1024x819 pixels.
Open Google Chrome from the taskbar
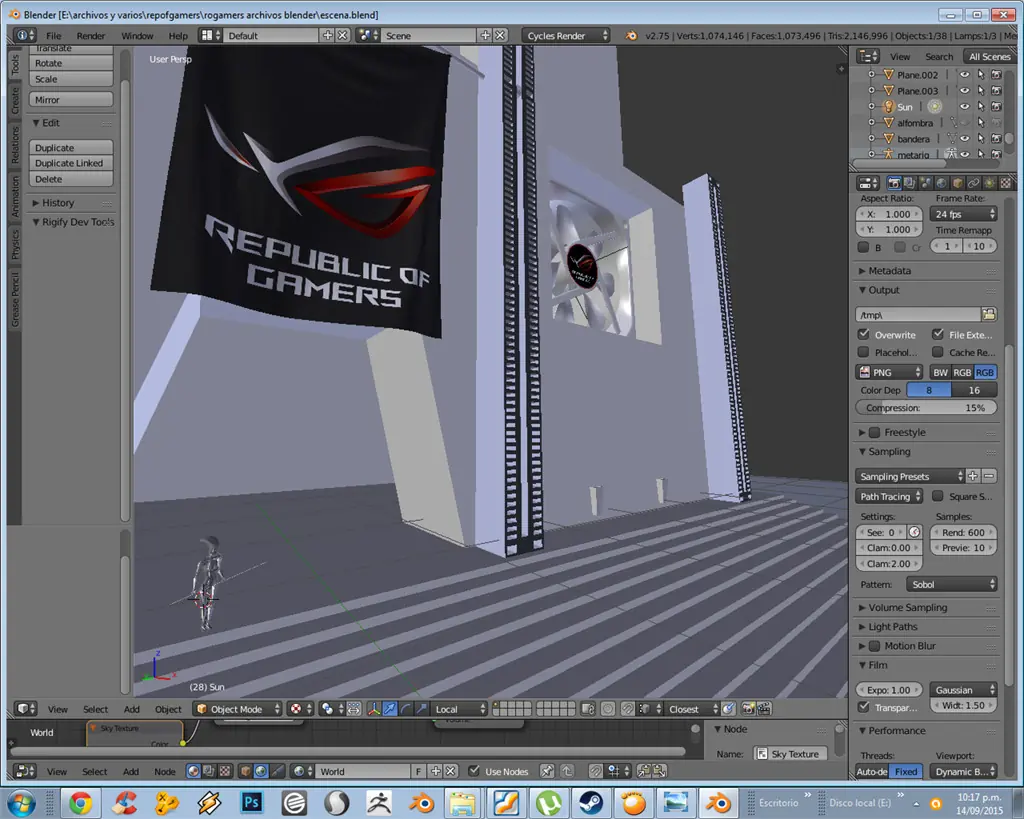[81, 803]
